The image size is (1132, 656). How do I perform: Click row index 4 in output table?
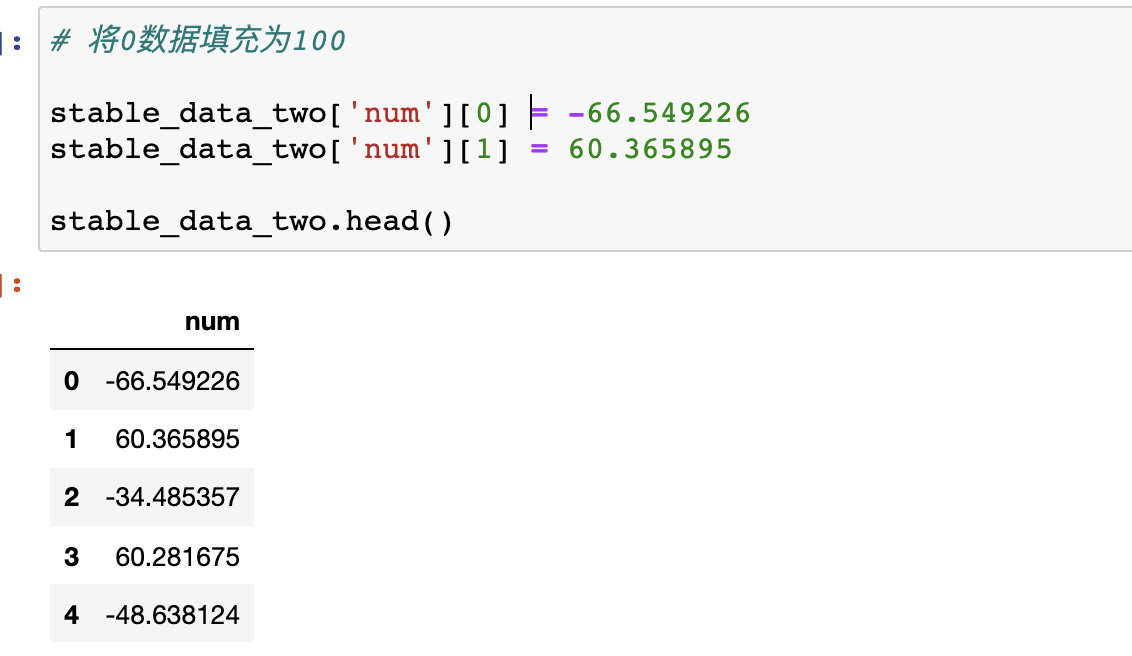pyautogui.click(x=70, y=615)
